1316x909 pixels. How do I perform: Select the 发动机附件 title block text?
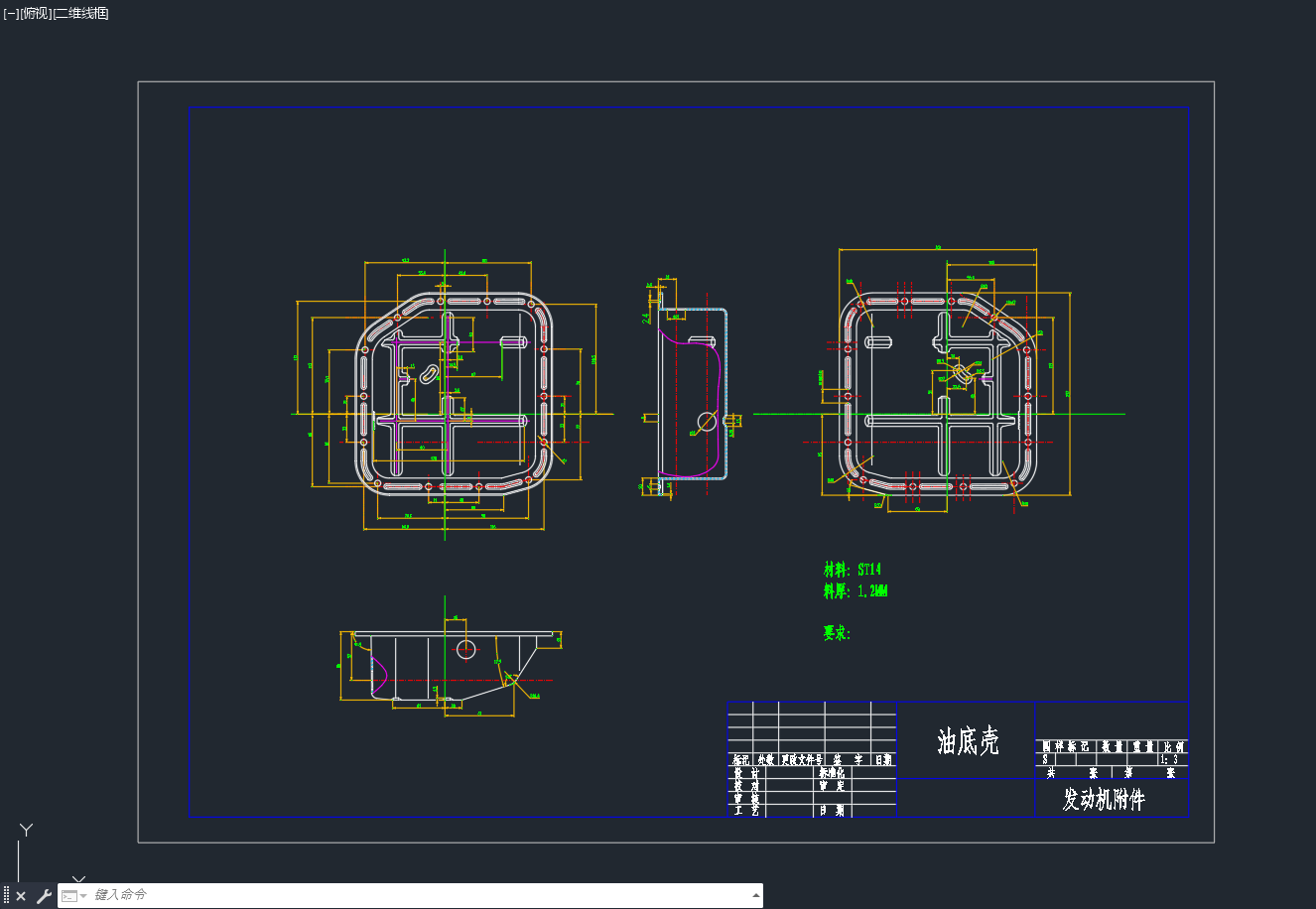1104,799
